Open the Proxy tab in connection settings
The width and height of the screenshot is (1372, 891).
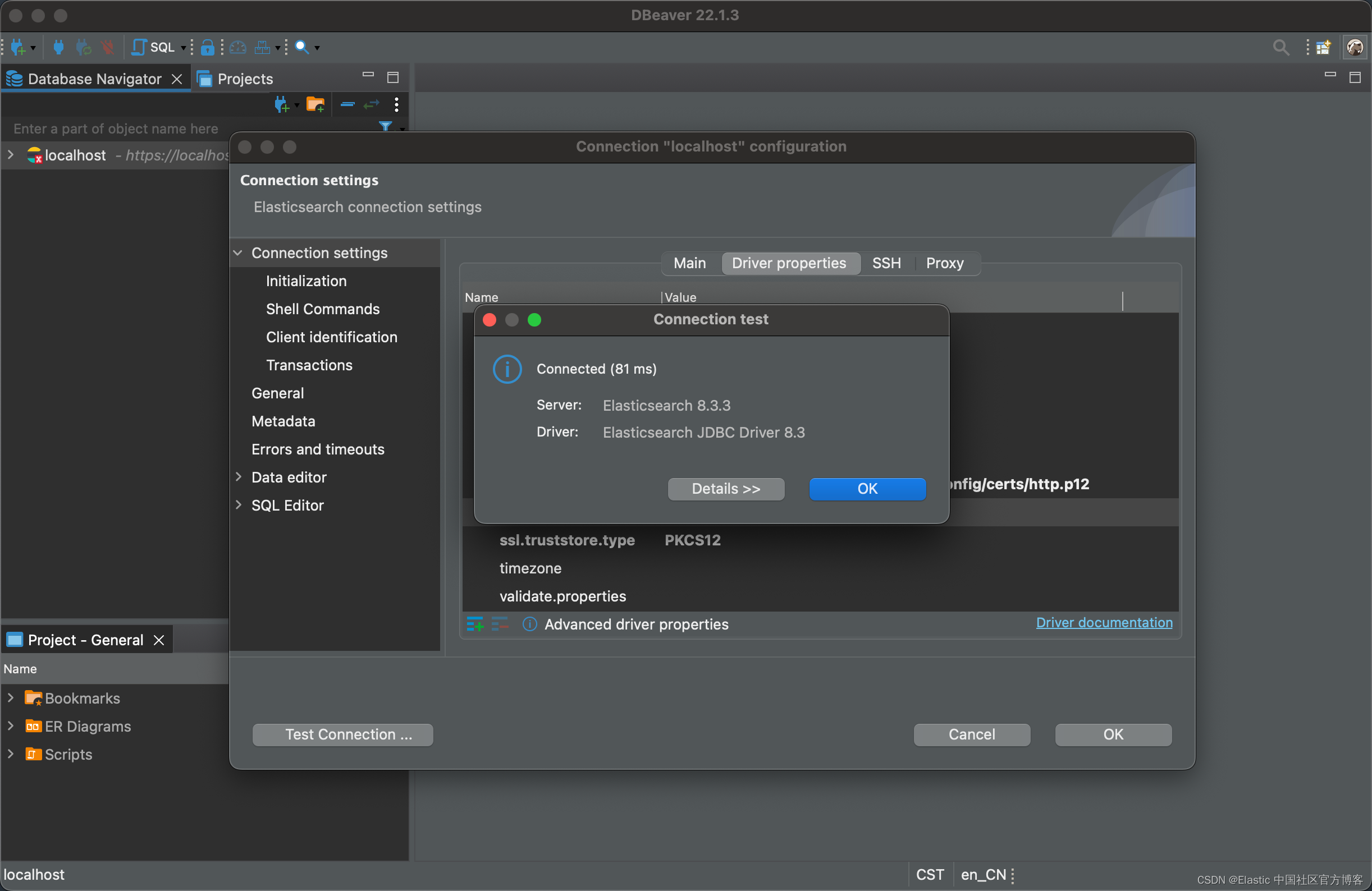pos(945,263)
